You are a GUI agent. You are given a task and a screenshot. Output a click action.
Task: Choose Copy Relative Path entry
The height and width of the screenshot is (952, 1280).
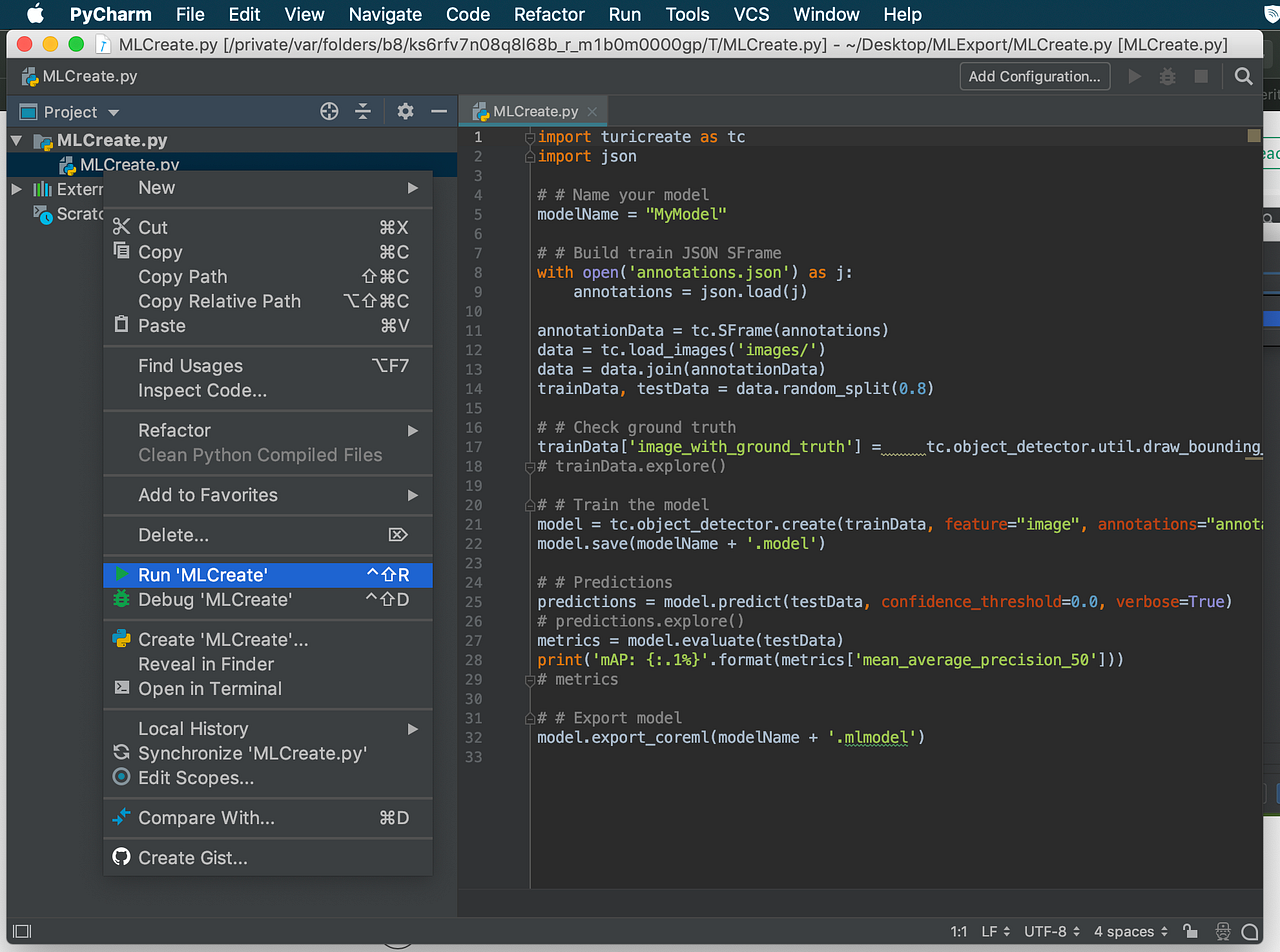(268, 301)
